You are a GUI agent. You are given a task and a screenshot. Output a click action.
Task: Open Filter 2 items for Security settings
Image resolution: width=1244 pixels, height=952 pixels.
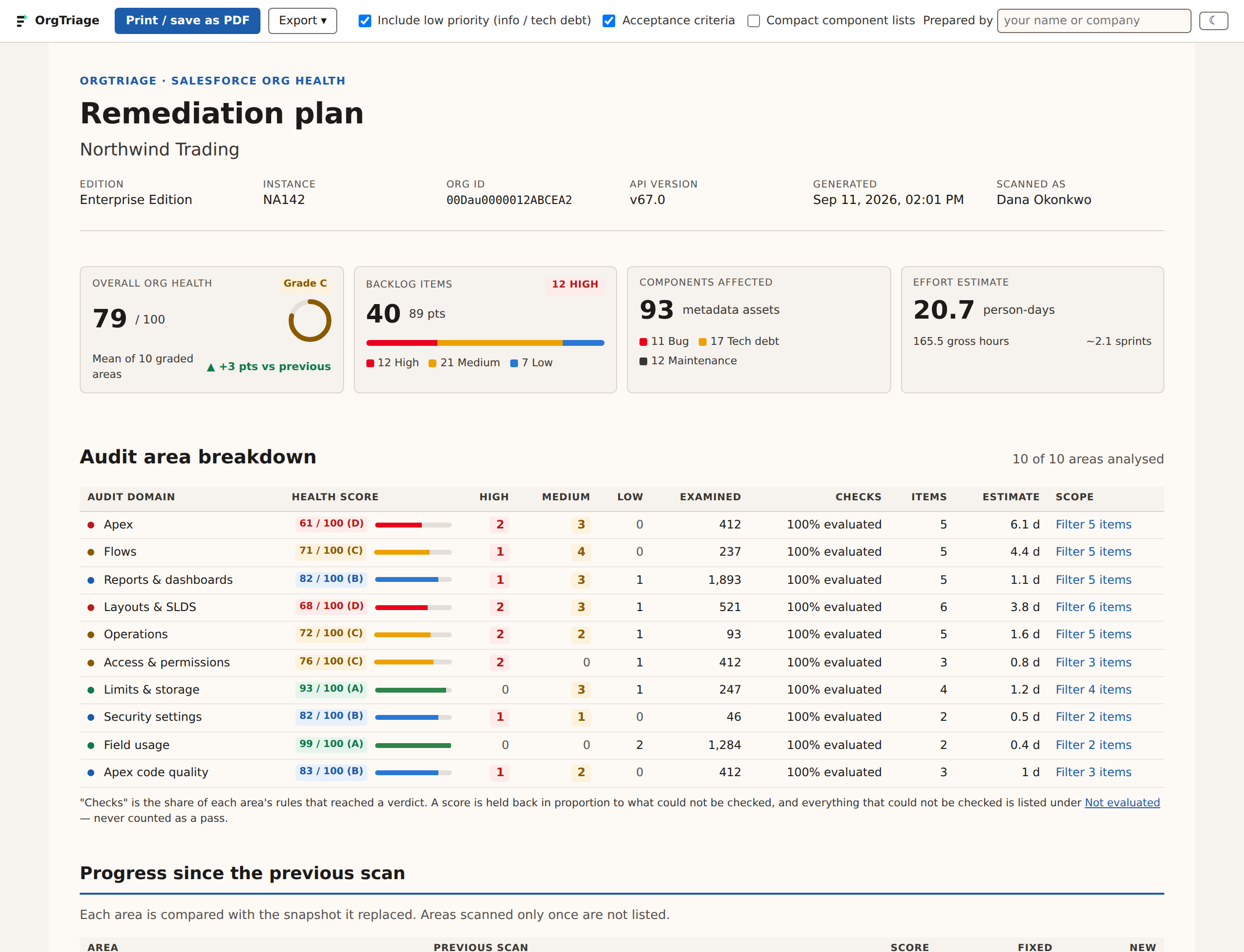pos(1092,717)
